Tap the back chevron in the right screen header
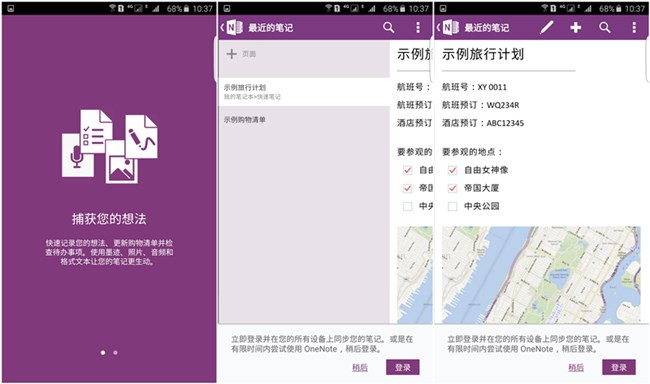Viewport: 650px width, 384px height. click(439, 28)
